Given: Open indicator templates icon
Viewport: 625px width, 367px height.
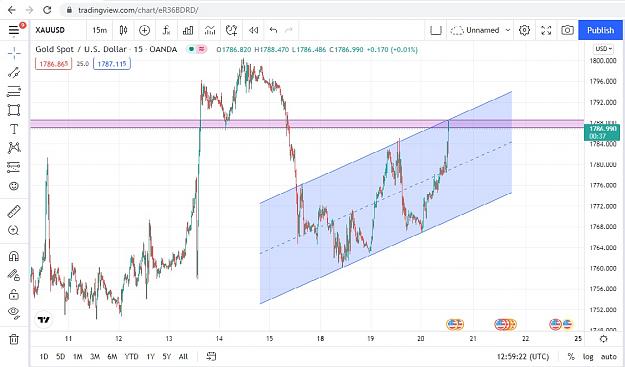Looking at the screenshot, I should (210, 30).
